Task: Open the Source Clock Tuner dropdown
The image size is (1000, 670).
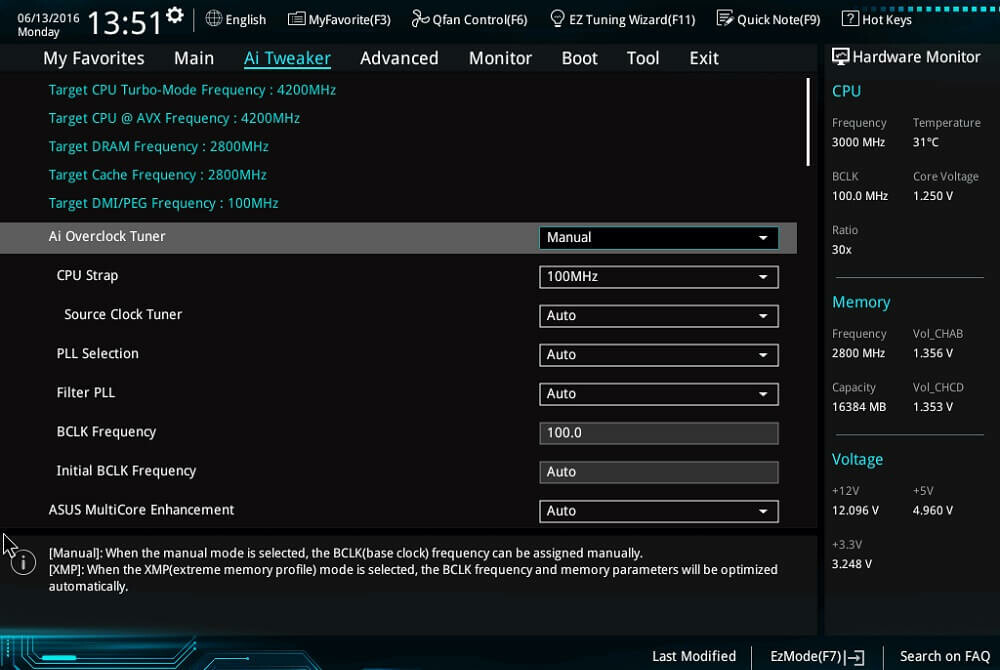Action: click(x=658, y=316)
